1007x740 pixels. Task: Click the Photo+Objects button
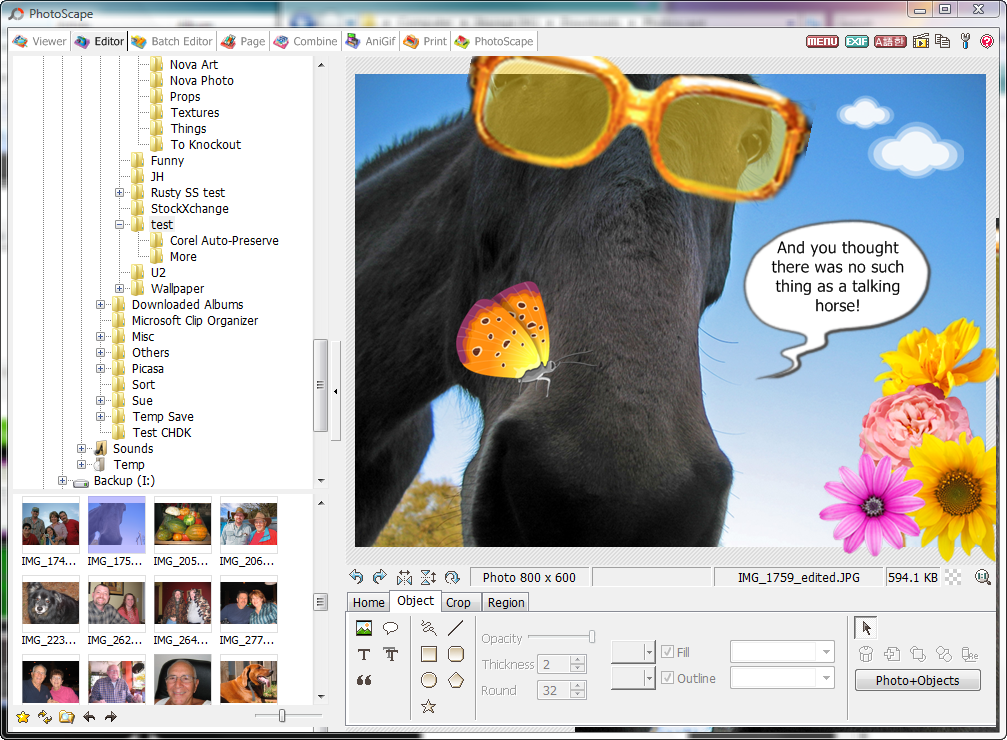[918, 680]
